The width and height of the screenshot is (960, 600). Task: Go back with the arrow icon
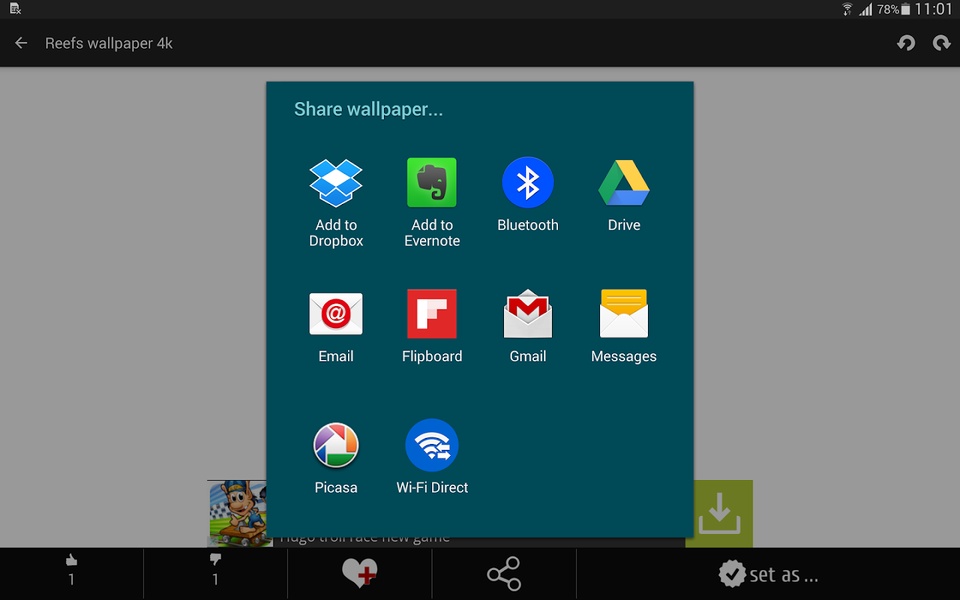(21, 43)
